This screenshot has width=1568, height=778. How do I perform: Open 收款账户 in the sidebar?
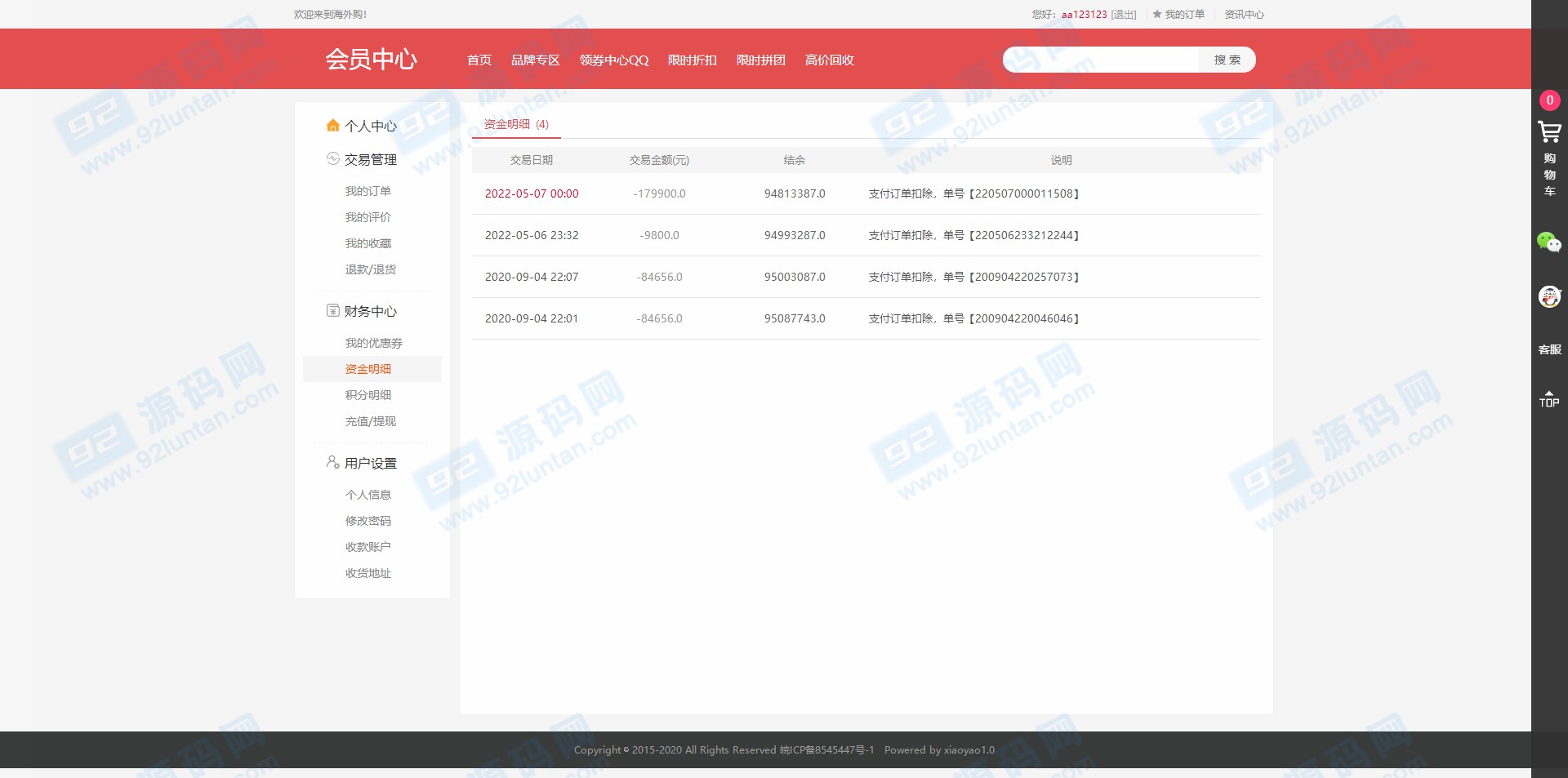[x=368, y=547]
